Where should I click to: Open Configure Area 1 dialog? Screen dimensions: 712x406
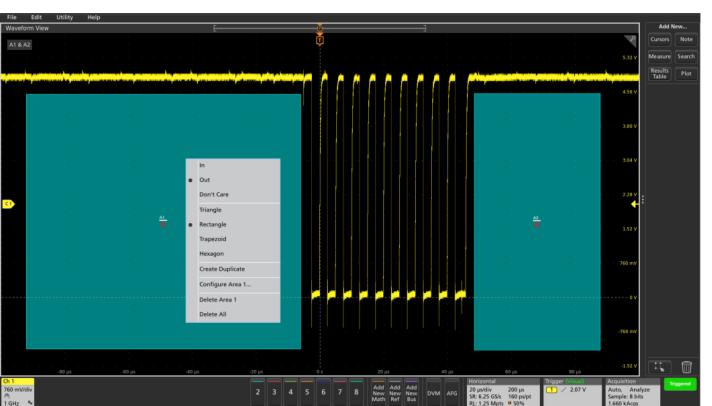(233, 284)
